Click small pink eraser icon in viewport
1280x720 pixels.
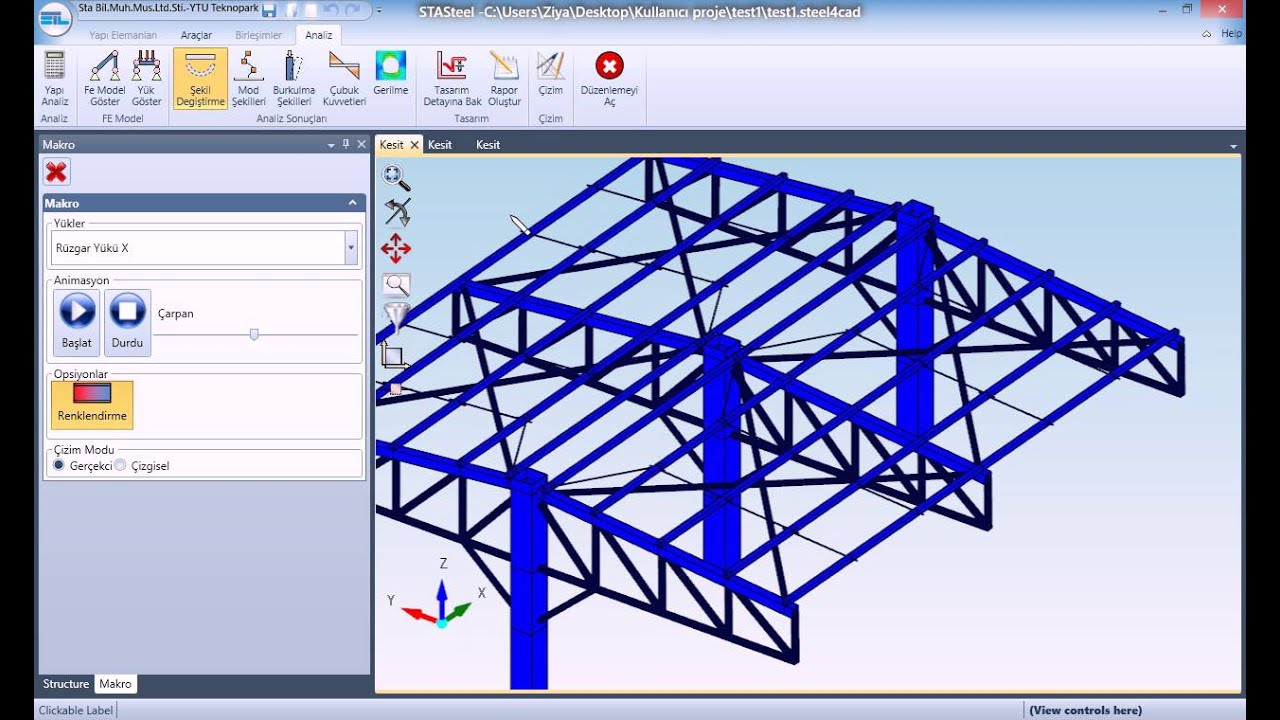pyautogui.click(x=396, y=389)
